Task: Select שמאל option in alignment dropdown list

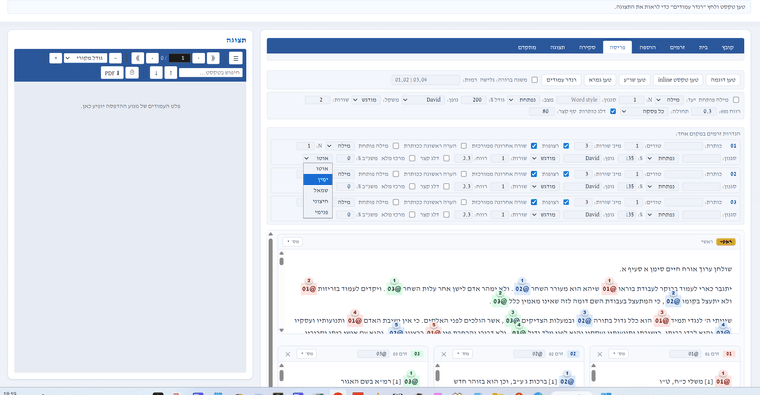Action: (x=318, y=190)
